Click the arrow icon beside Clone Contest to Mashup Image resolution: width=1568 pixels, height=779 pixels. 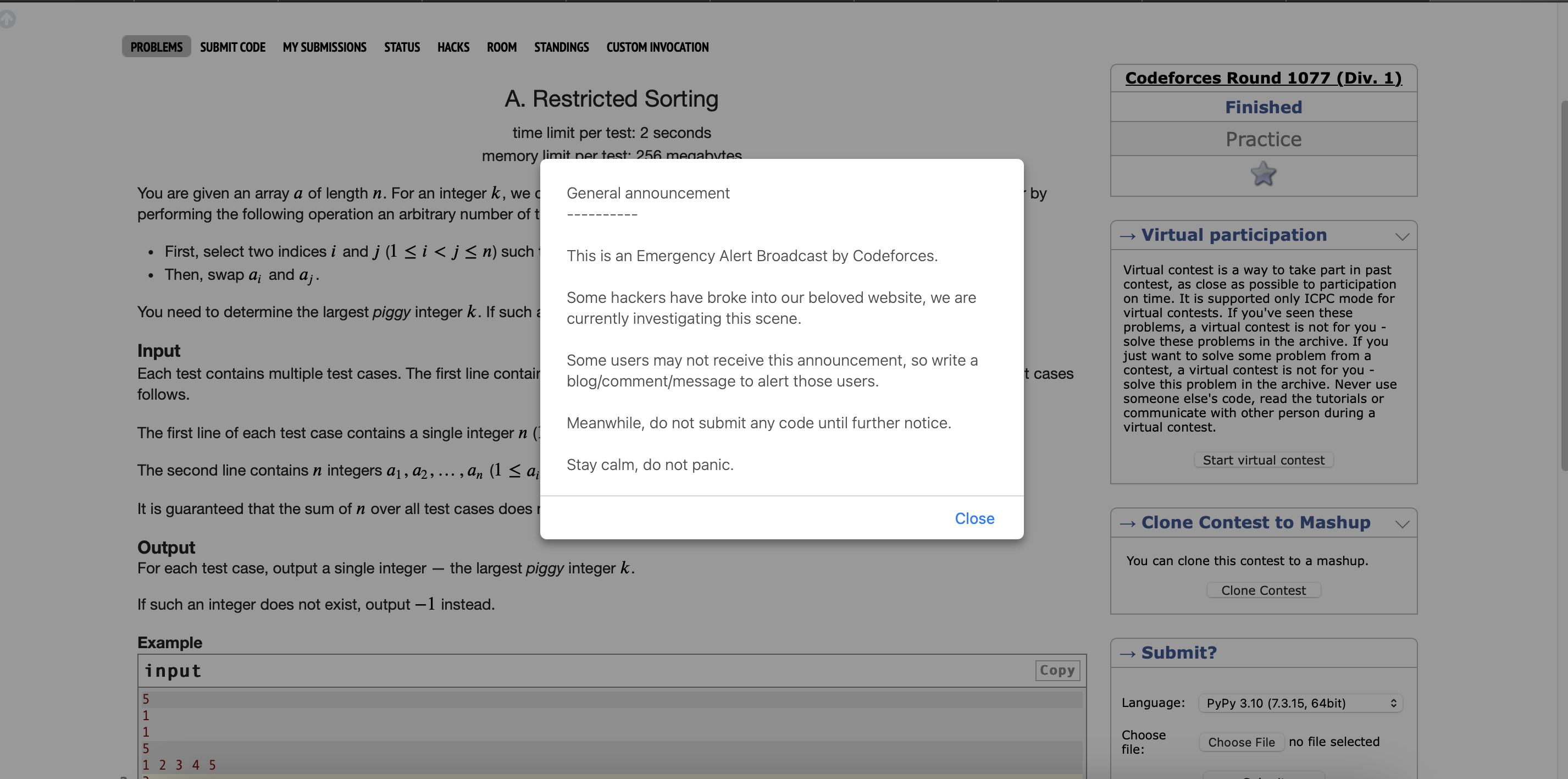pyautogui.click(x=1127, y=523)
